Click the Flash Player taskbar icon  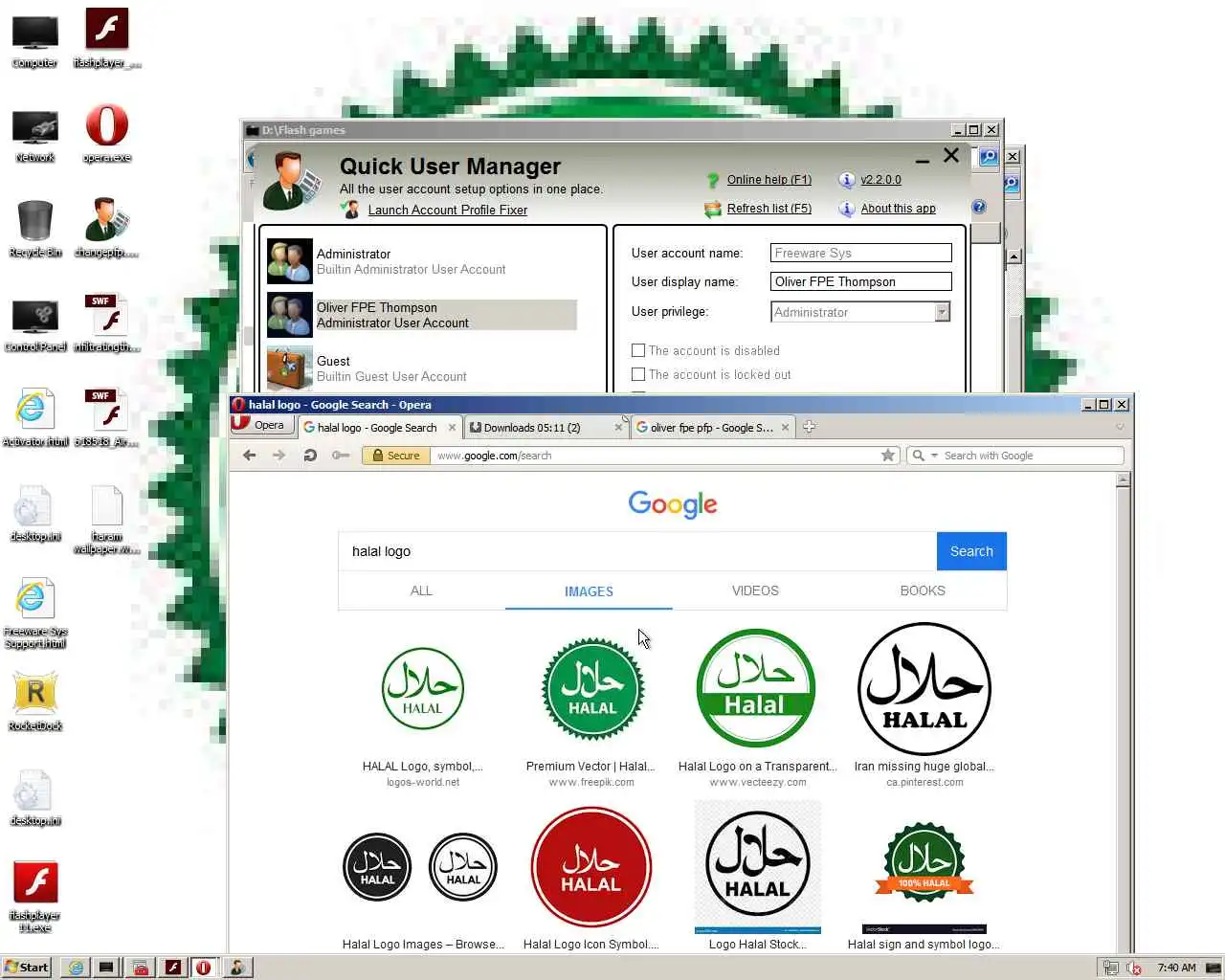[x=172, y=968]
